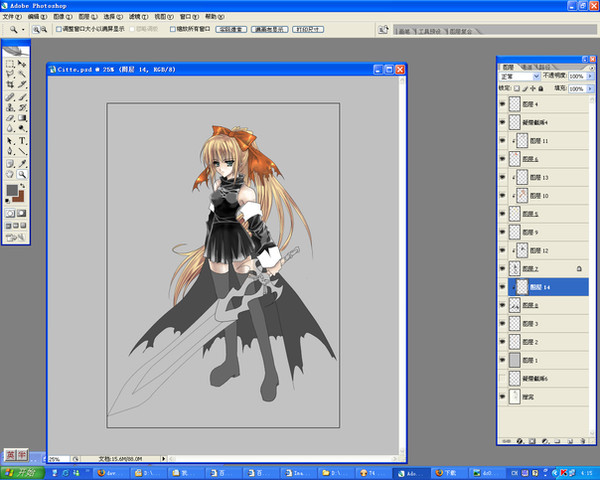Click the New Adjustment Layer icon
The width and height of the screenshot is (600, 480).
point(545,441)
